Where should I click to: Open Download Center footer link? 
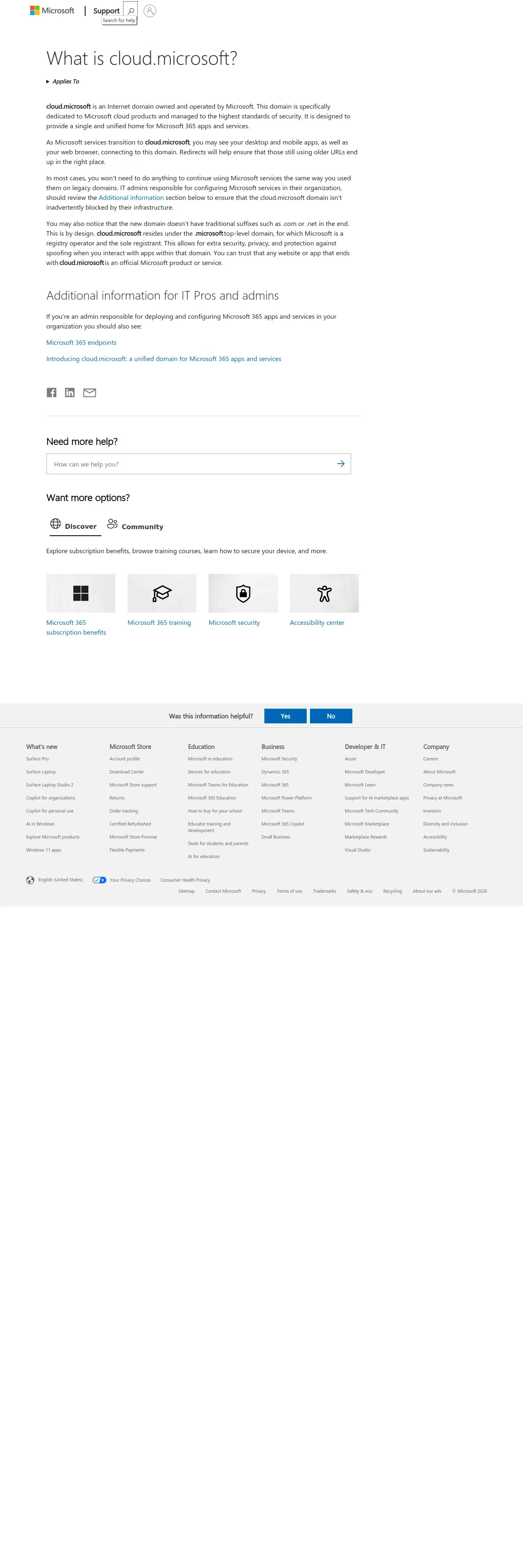pos(127,772)
